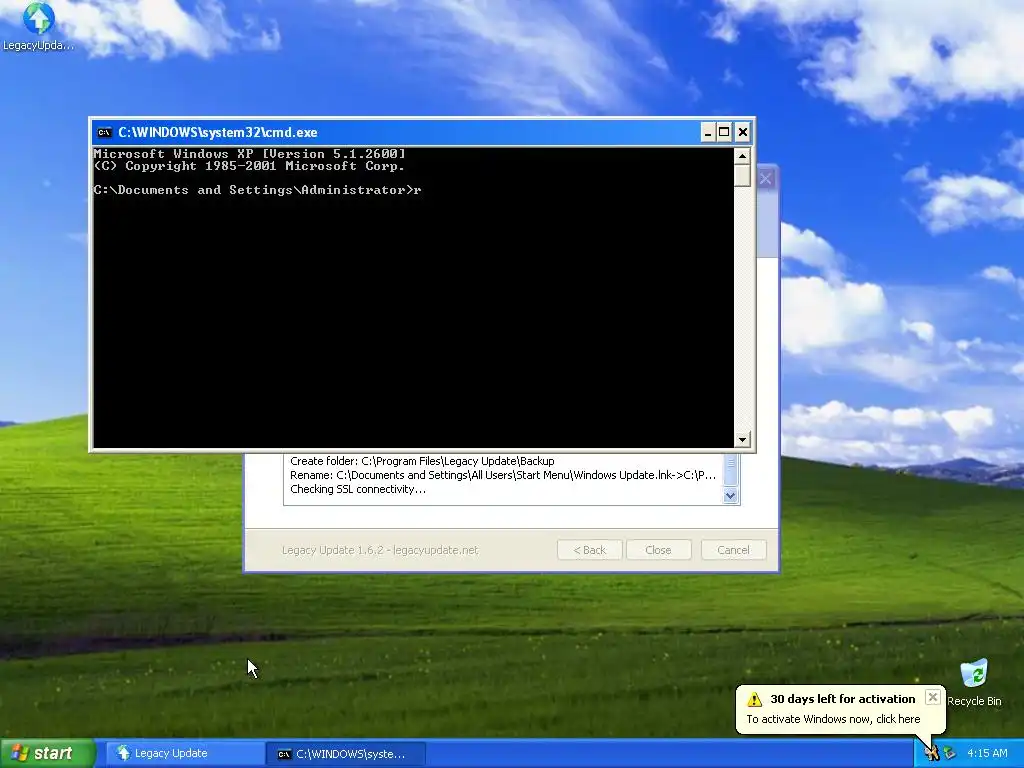
Task: Open the Start menu
Action: (x=48, y=753)
